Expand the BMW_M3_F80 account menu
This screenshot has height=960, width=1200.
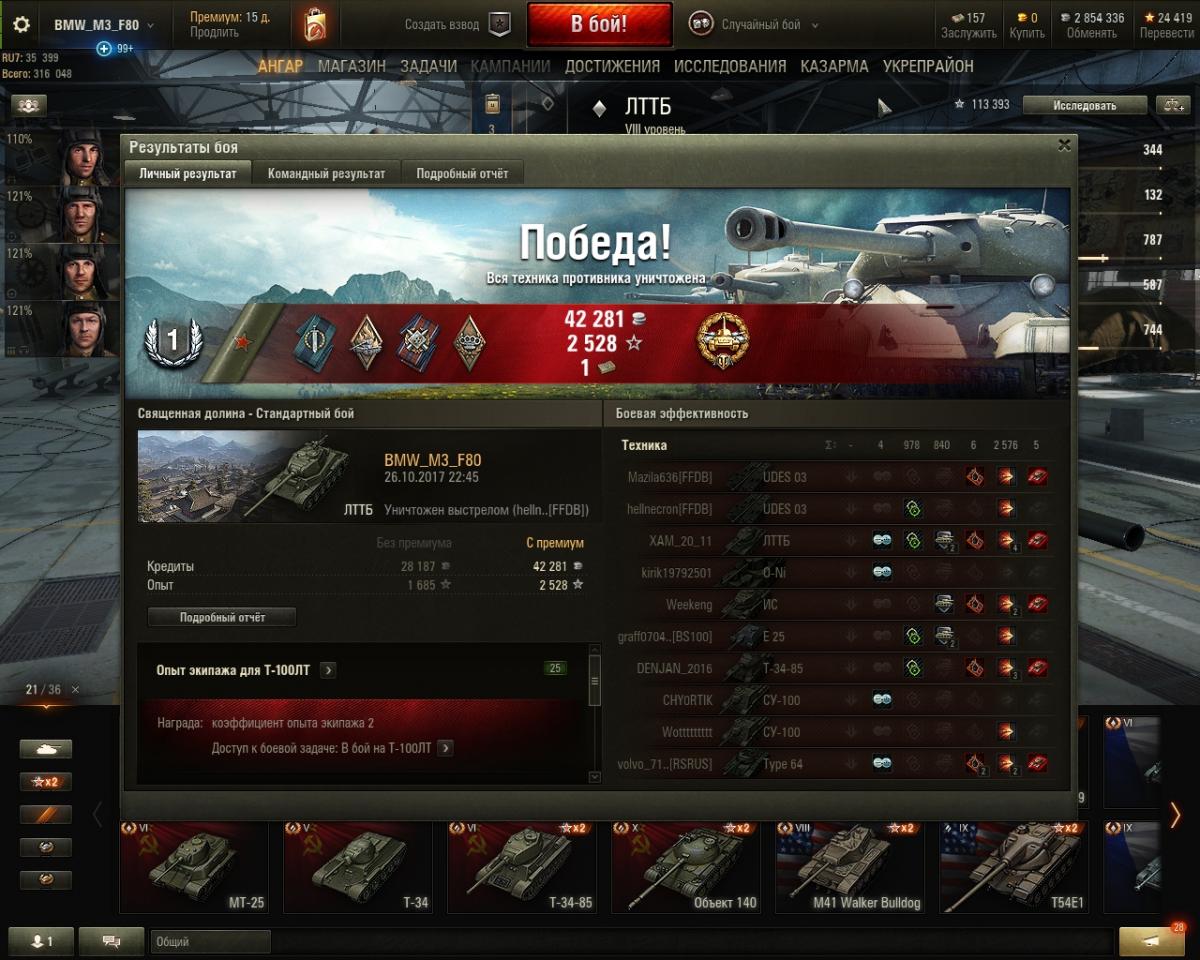click(x=104, y=25)
